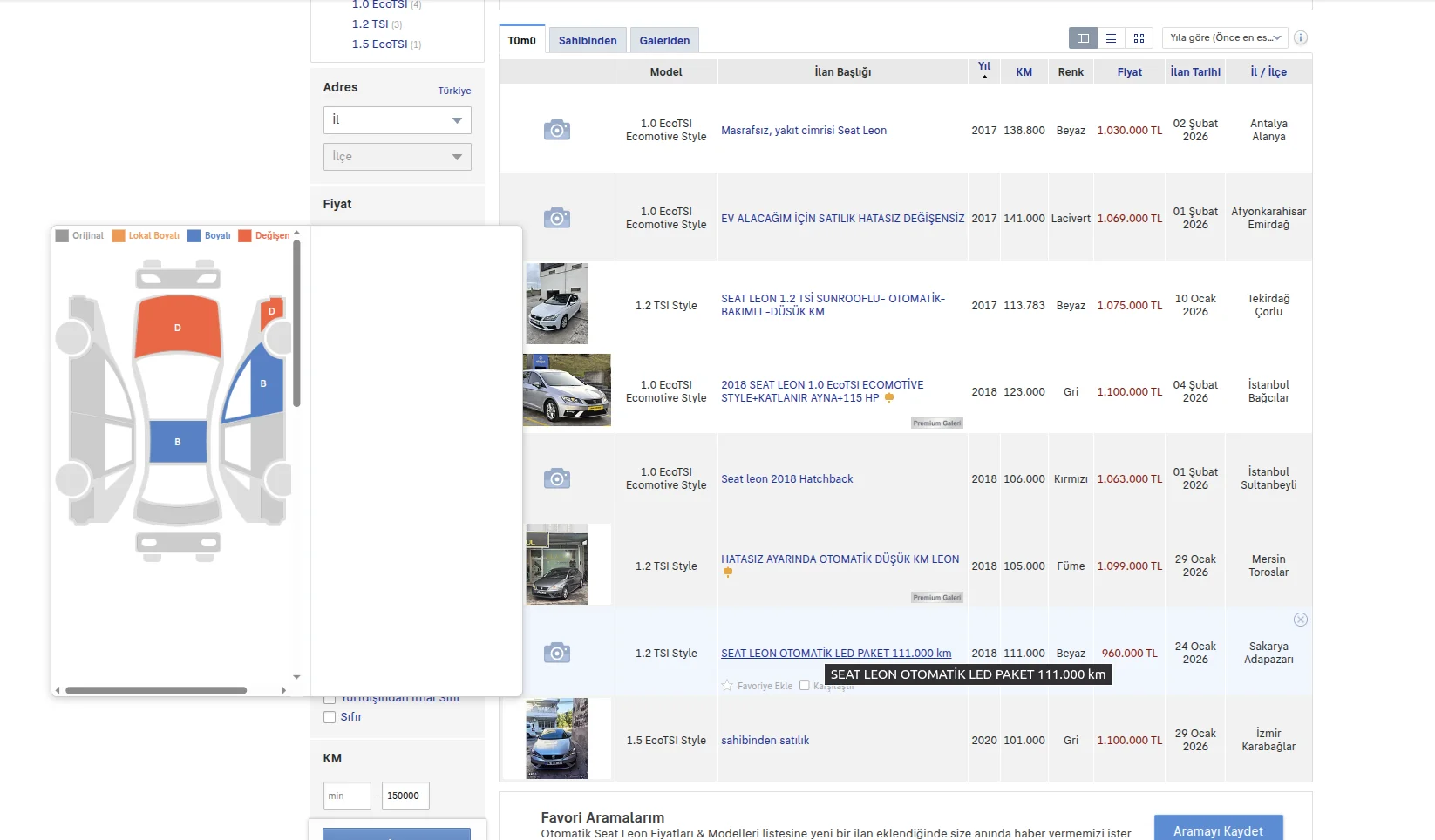Open the 1.5 EcoTSI model filter link
The width and height of the screenshot is (1435, 840).
380,44
